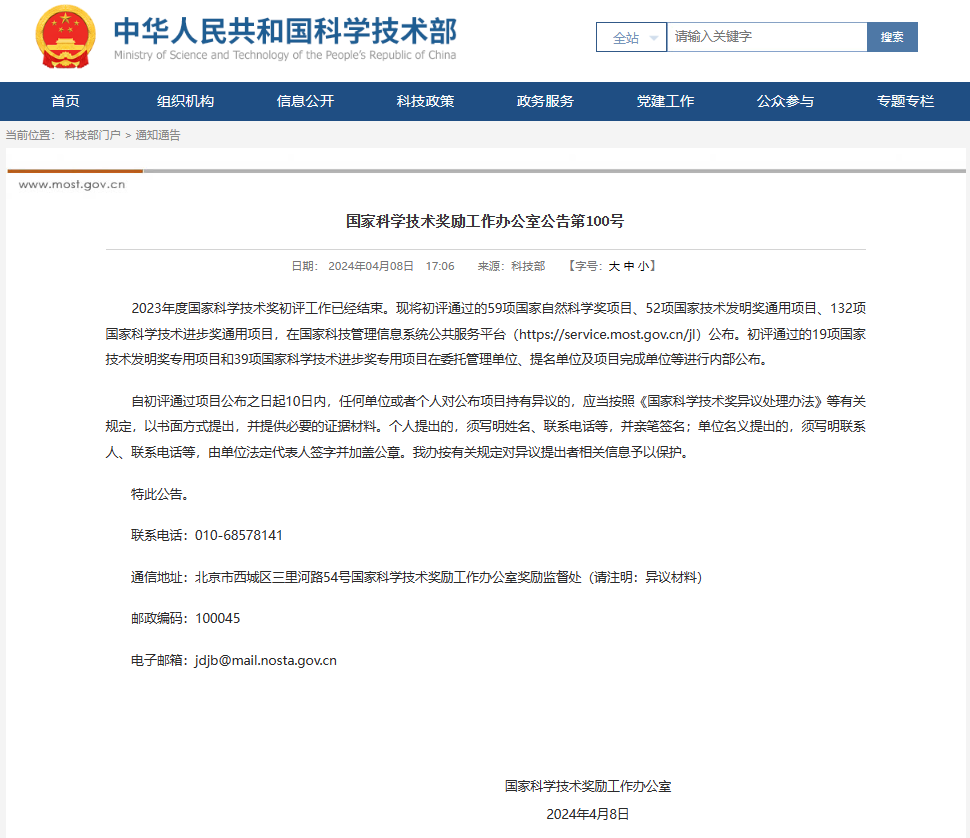The image size is (970, 838).
Task: Go to the 首页 nav item
Action: (65, 101)
